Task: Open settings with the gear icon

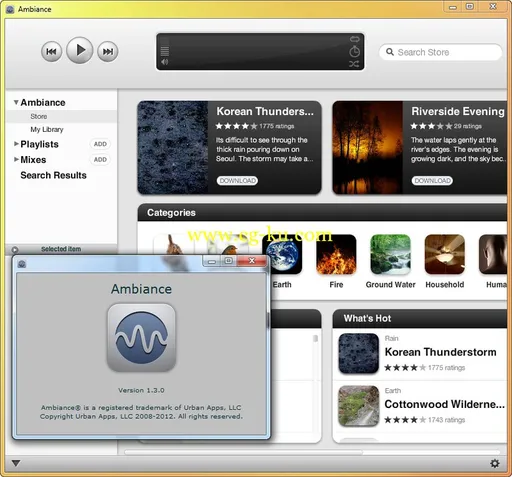Action: 495,463
